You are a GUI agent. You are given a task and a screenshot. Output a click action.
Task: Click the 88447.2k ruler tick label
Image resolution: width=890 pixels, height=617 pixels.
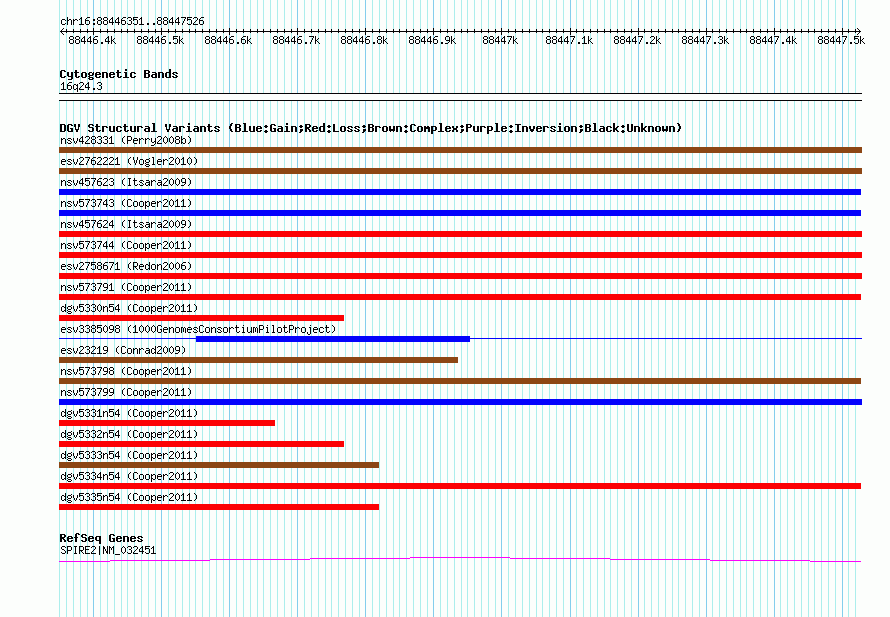point(637,40)
